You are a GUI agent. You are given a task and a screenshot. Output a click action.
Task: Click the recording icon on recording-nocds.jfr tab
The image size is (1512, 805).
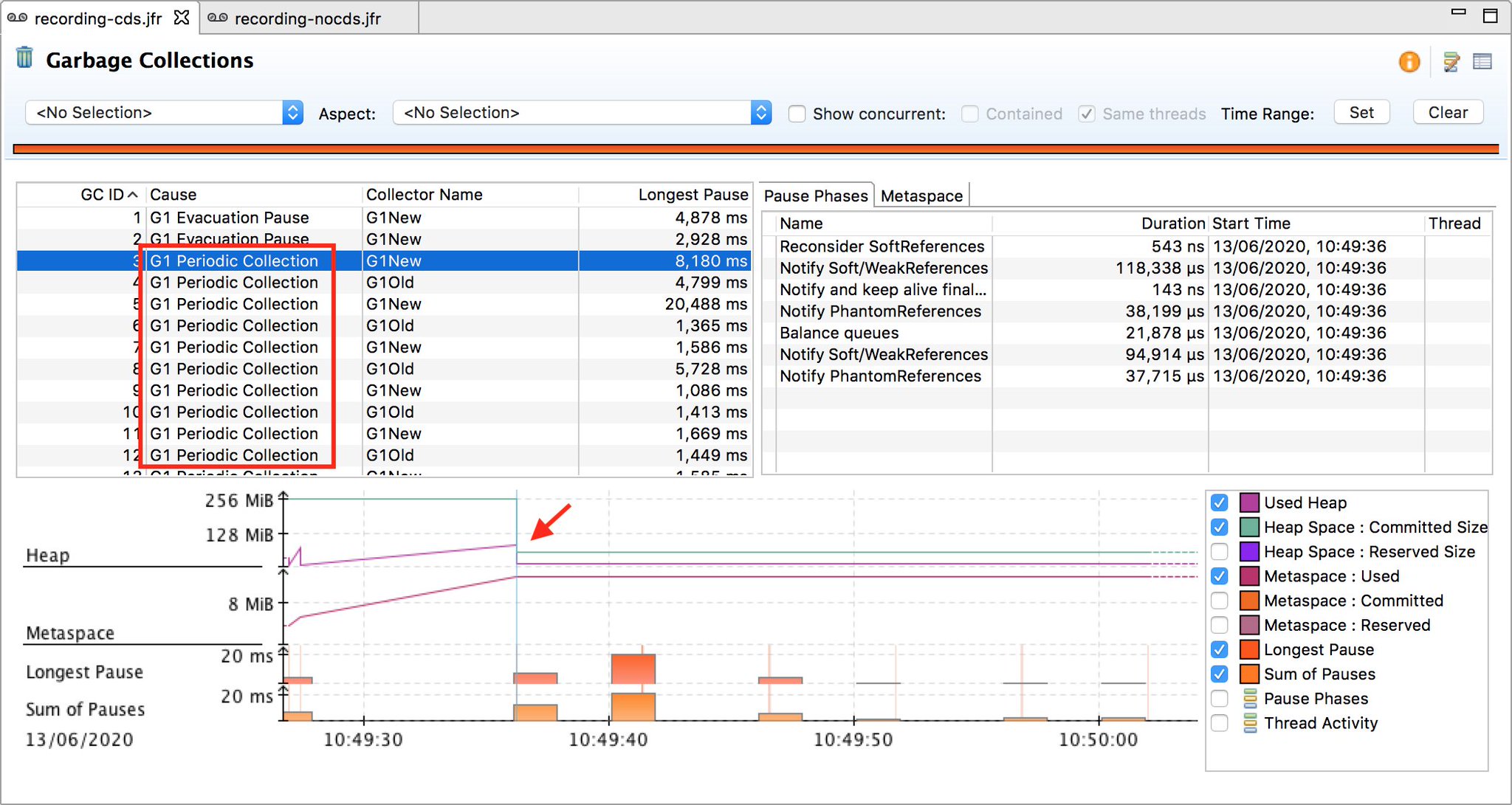tap(218, 18)
